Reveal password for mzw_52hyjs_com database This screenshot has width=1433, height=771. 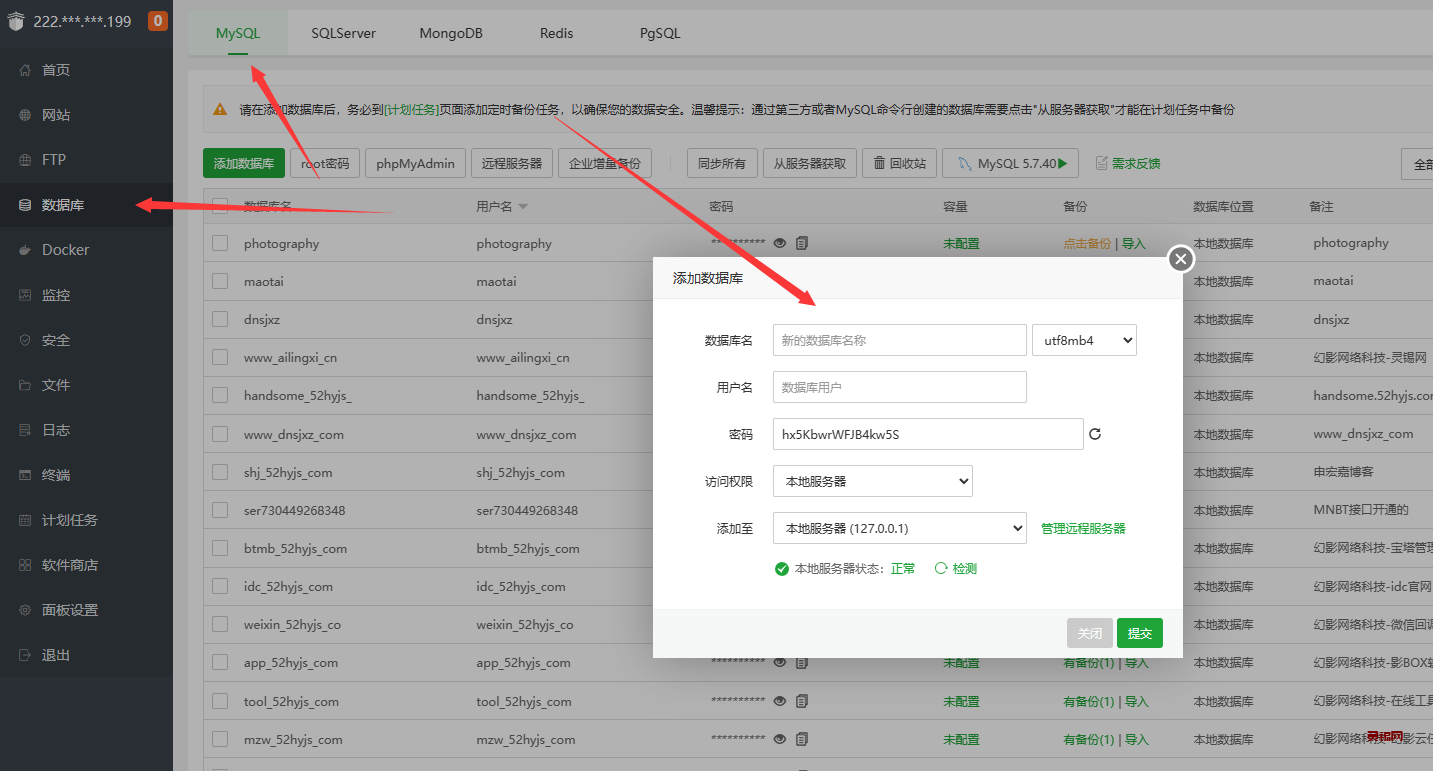coord(780,740)
